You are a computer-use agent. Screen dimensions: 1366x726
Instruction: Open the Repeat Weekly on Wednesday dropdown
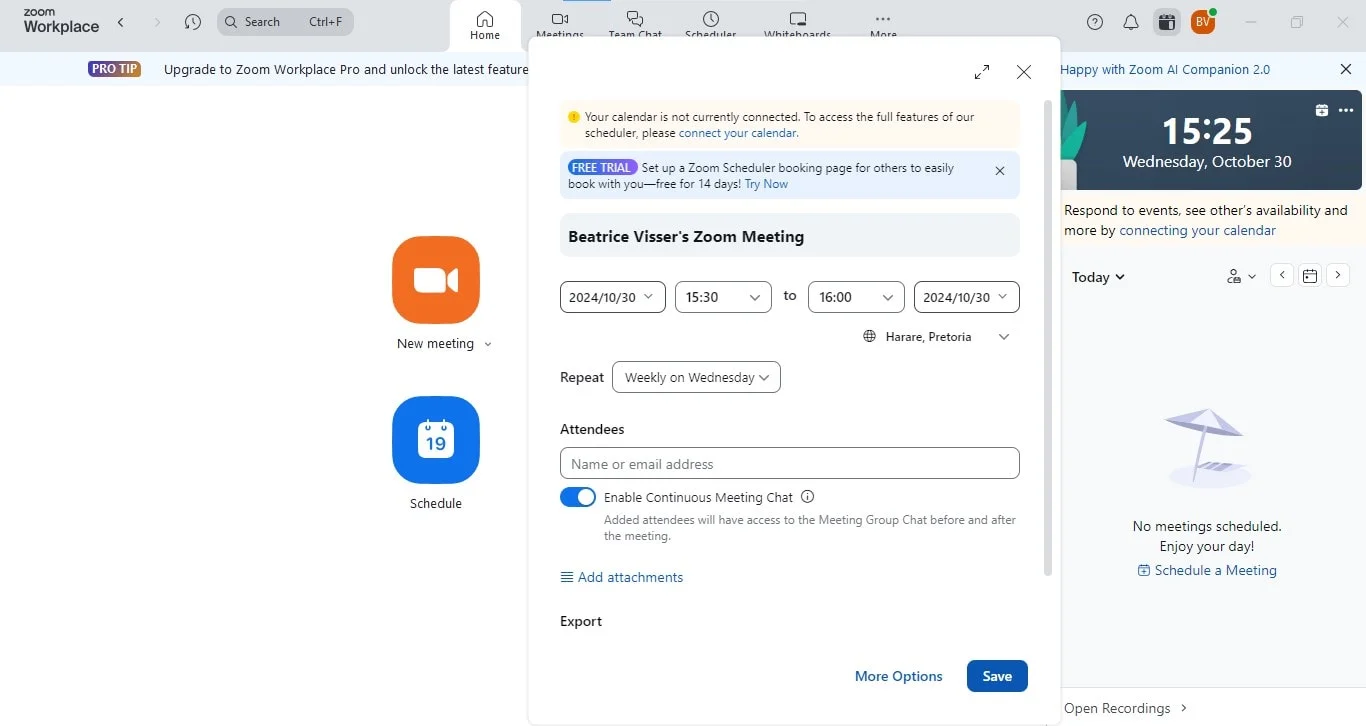click(x=696, y=377)
